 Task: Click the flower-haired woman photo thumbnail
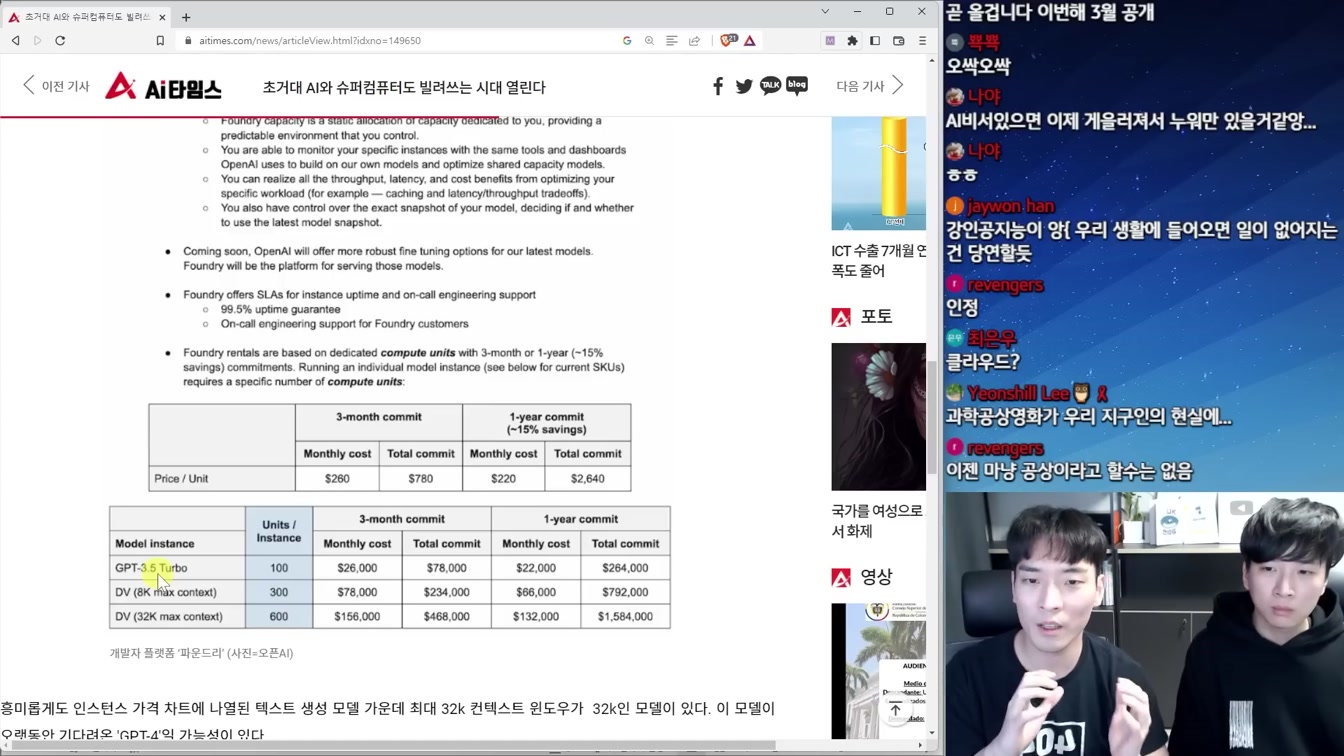879,417
